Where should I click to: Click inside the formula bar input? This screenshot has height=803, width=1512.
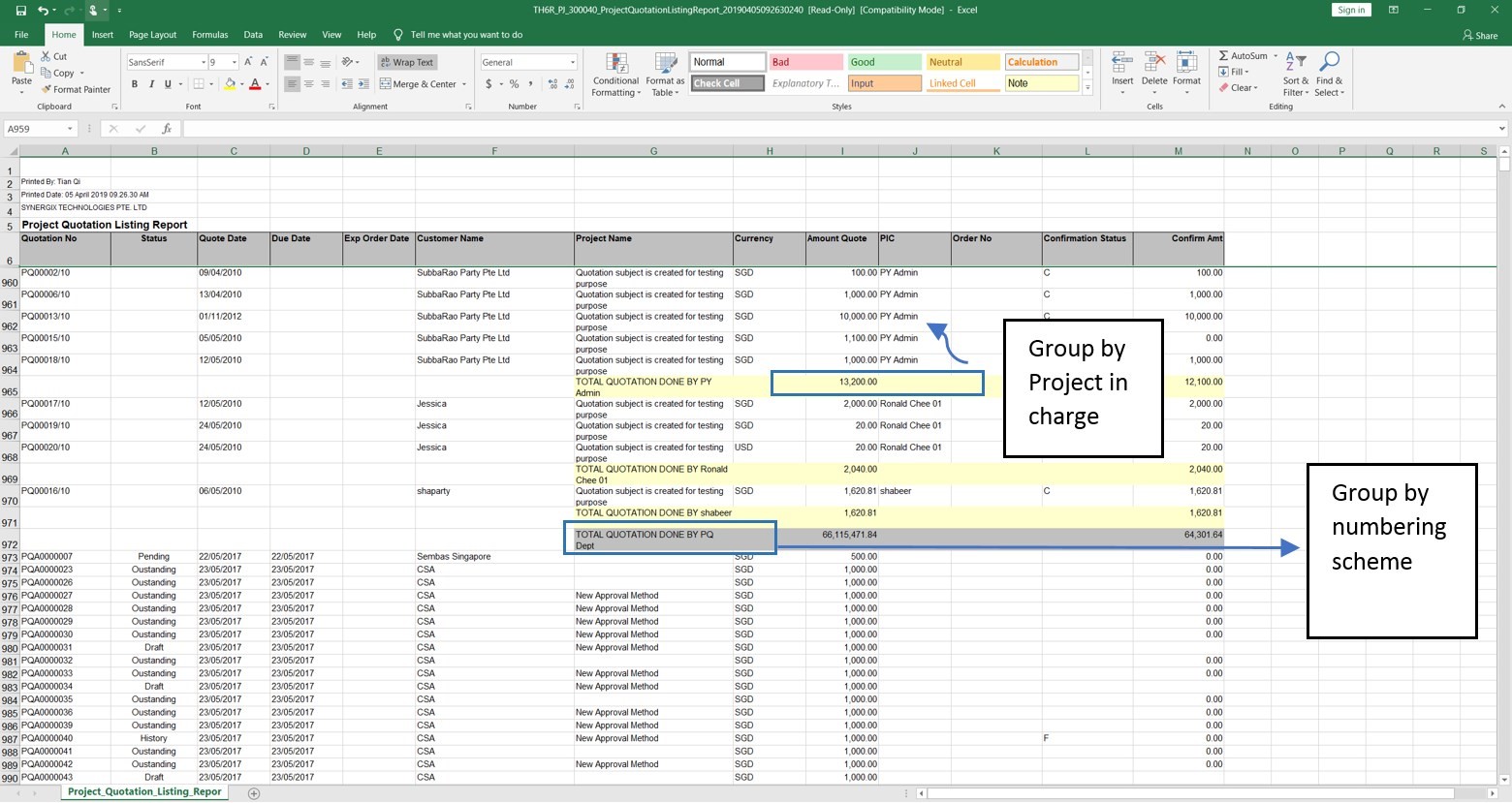point(834,129)
